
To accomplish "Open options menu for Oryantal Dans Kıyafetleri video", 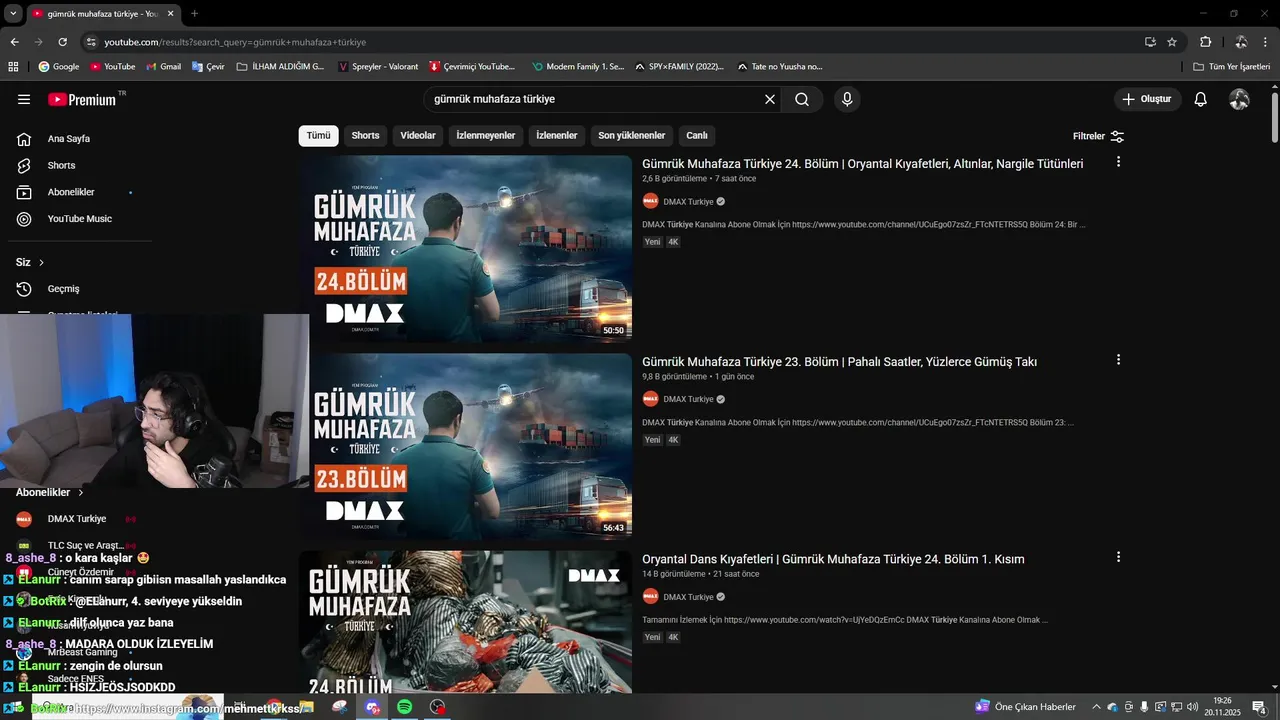I will point(1118,557).
